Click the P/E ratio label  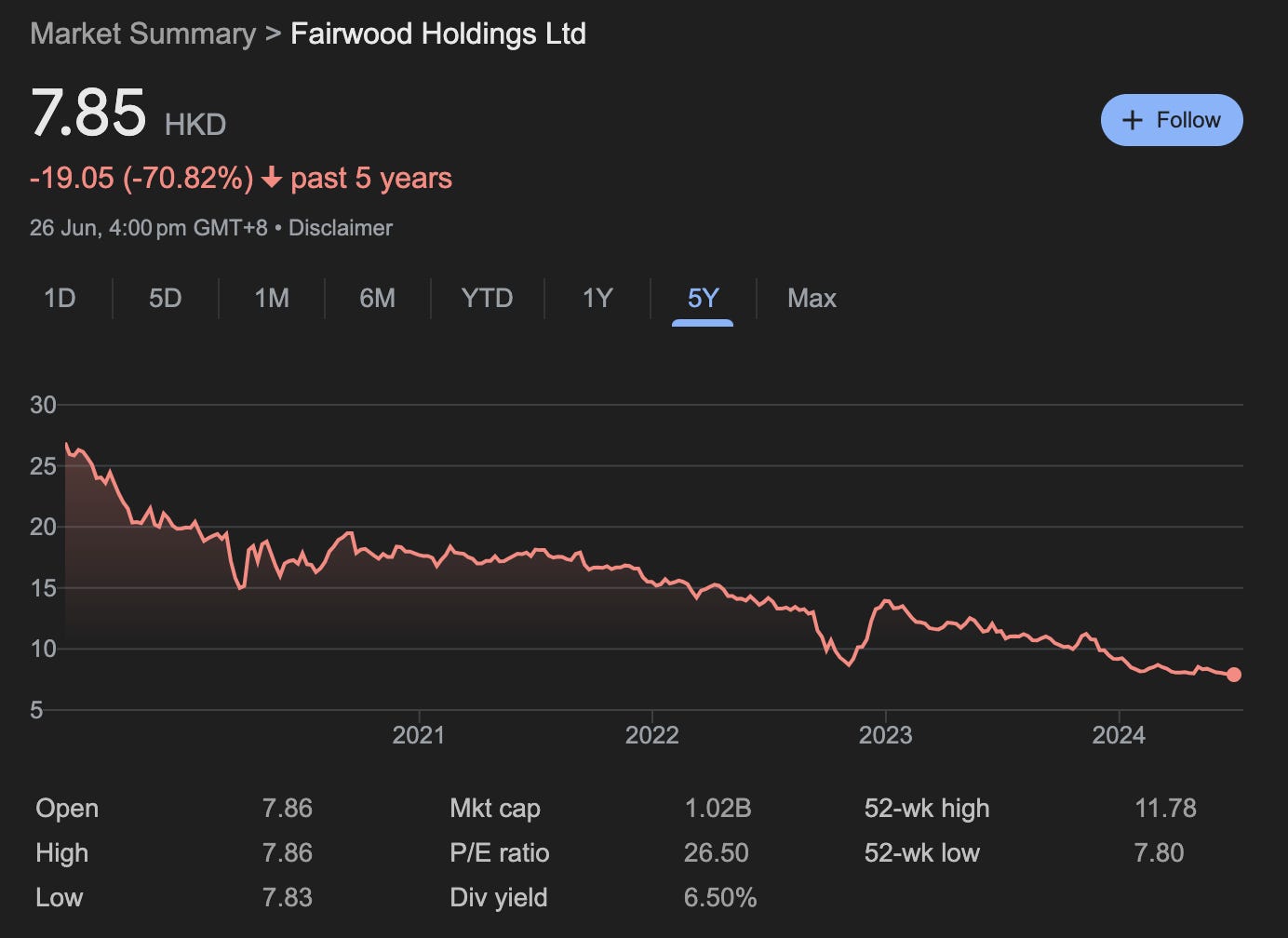coord(500,852)
